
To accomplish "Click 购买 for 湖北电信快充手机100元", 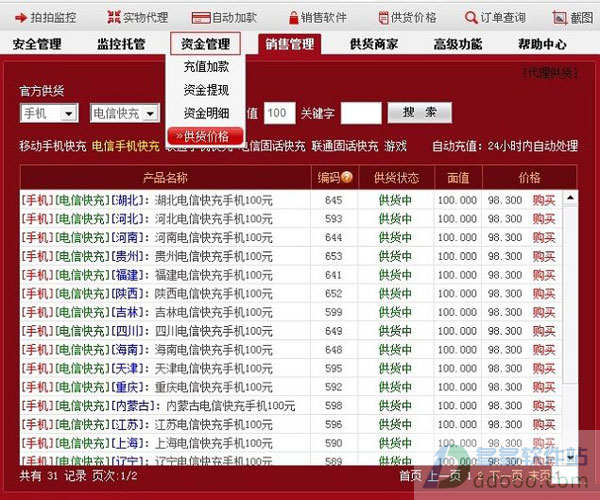I will pyautogui.click(x=544, y=200).
